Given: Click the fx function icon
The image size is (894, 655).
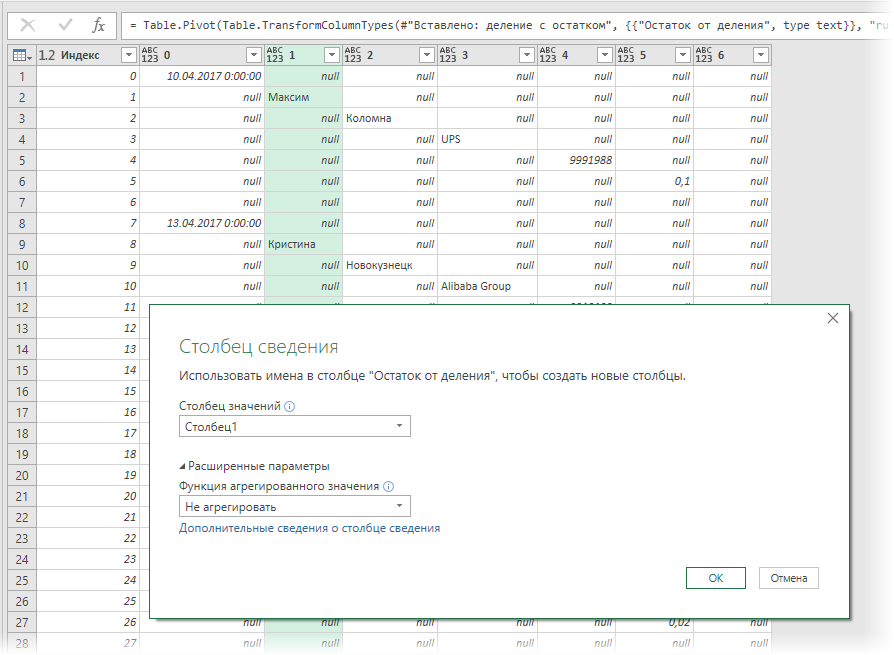Looking at the screenshot, I should [99, 25].
